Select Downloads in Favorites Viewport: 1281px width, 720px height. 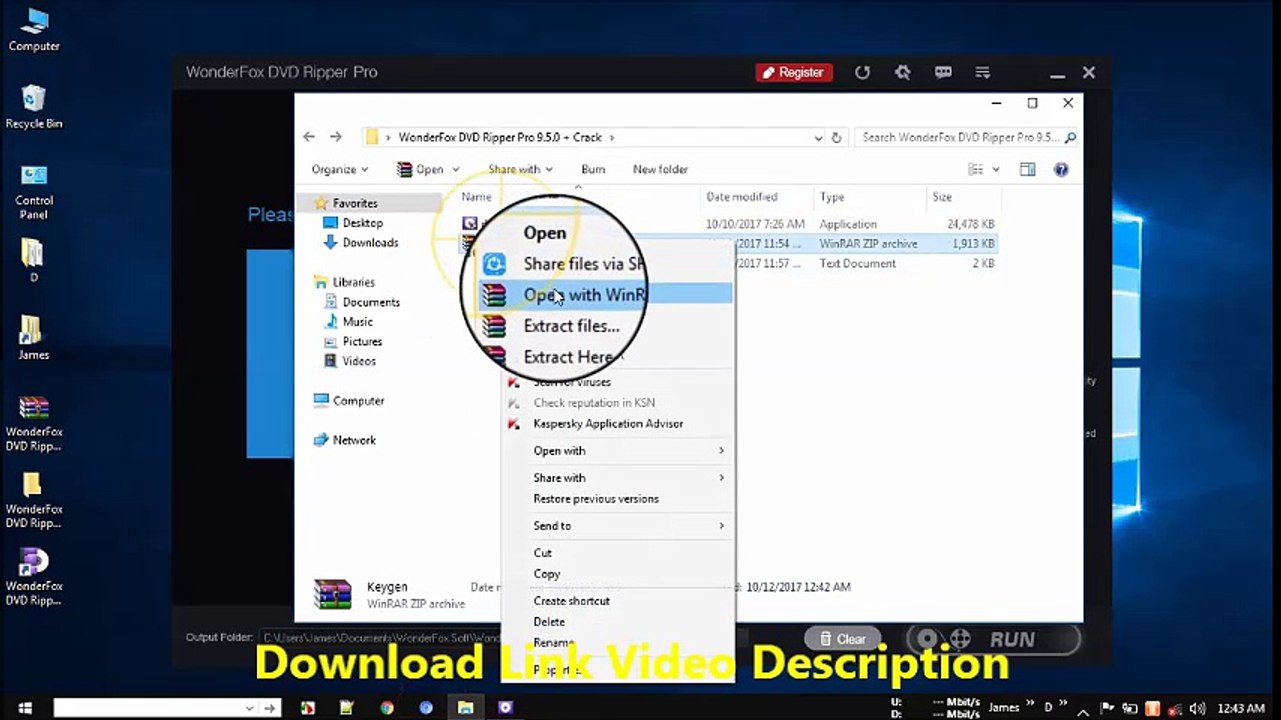pyautogui.click(x=370, y=243)
